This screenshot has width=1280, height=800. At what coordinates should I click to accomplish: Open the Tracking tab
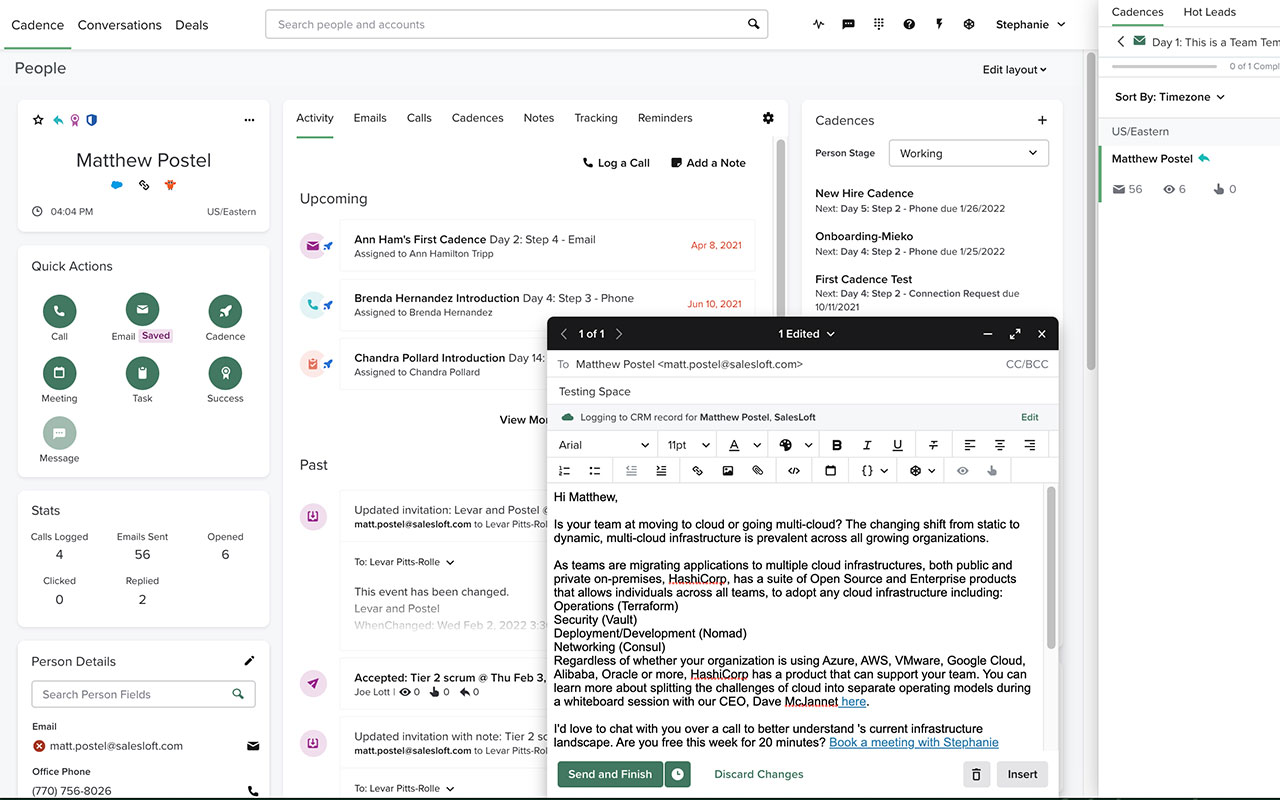coord(596,118)
